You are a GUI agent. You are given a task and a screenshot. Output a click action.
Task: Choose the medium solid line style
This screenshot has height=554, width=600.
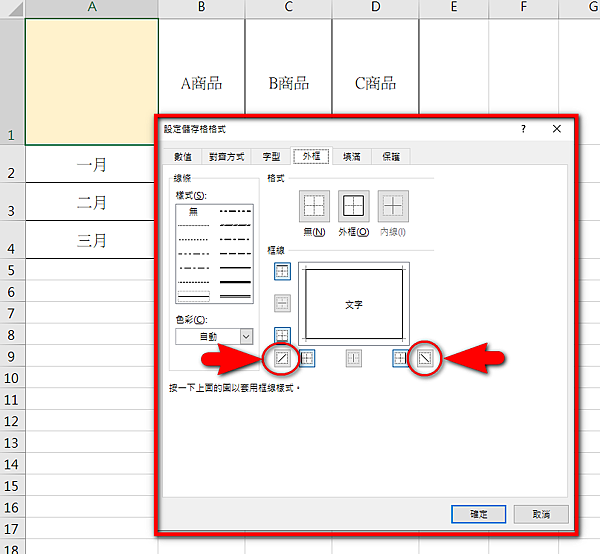point(235,268)
